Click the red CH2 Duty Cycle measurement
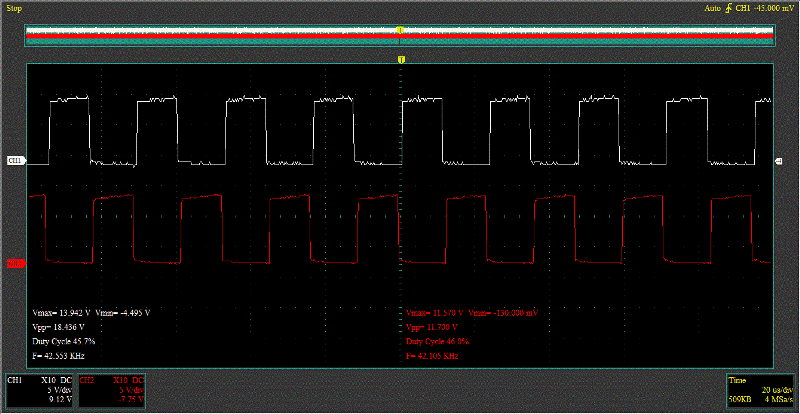The height and width of the screenshot is (414, 800). point(438,341)
